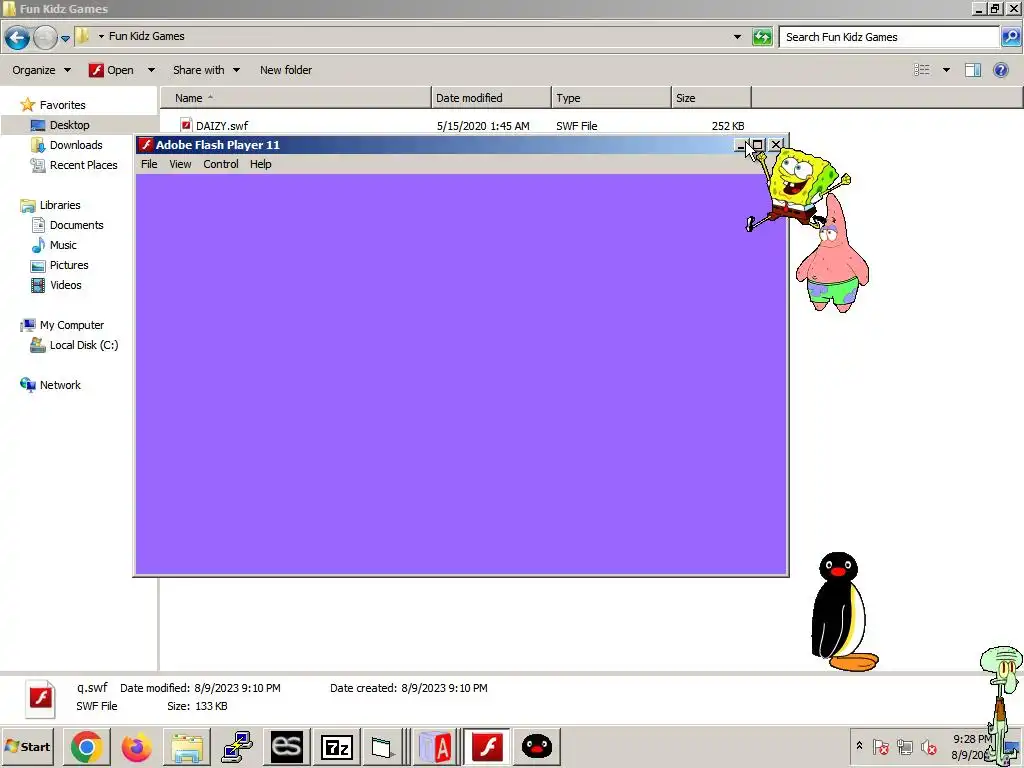Toggle the preview pane icon
The height and width of the screenshot is (768, 1024).
point(973,70)
